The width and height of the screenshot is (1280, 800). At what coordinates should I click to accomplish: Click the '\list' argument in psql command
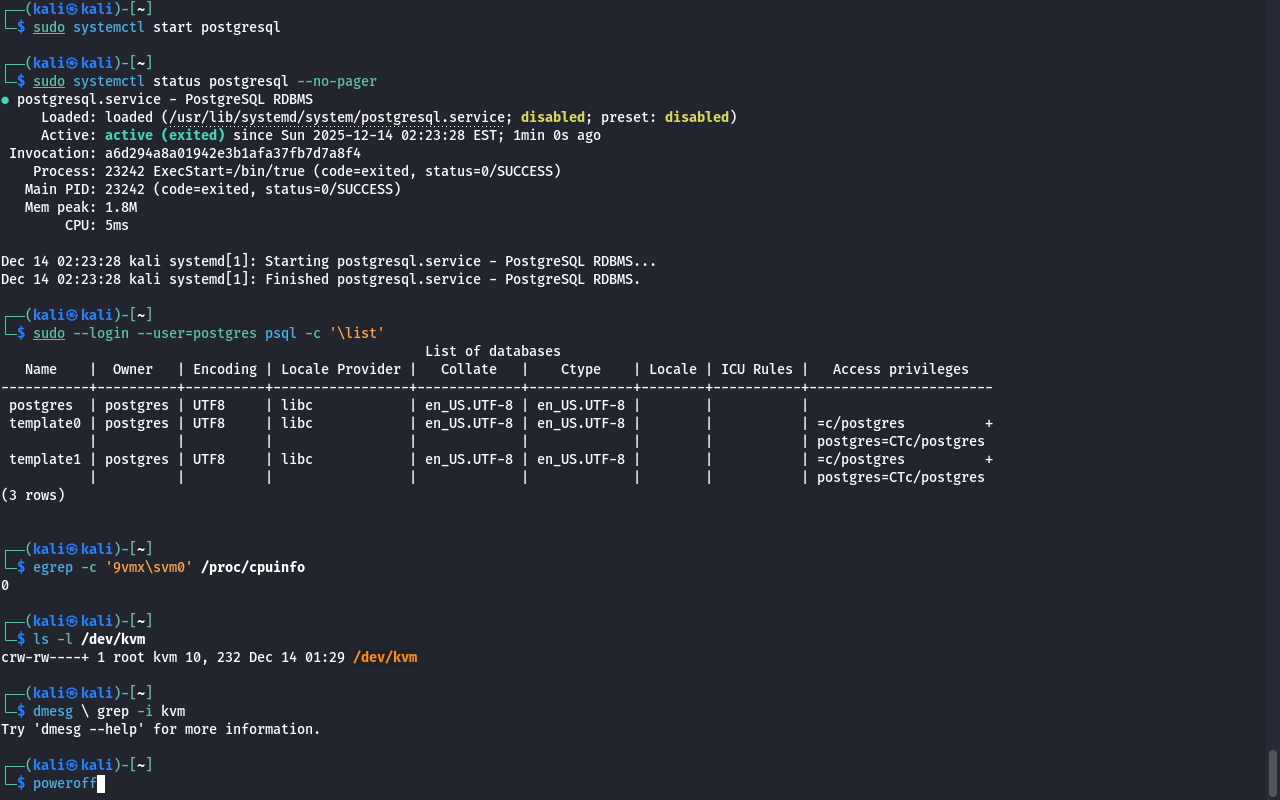[x=357, y=333]
